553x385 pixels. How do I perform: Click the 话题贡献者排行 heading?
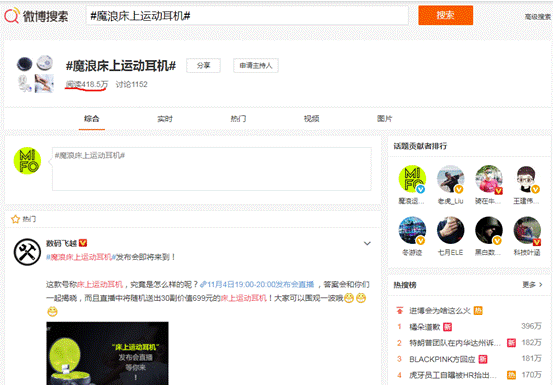click(x=420, y=146)
